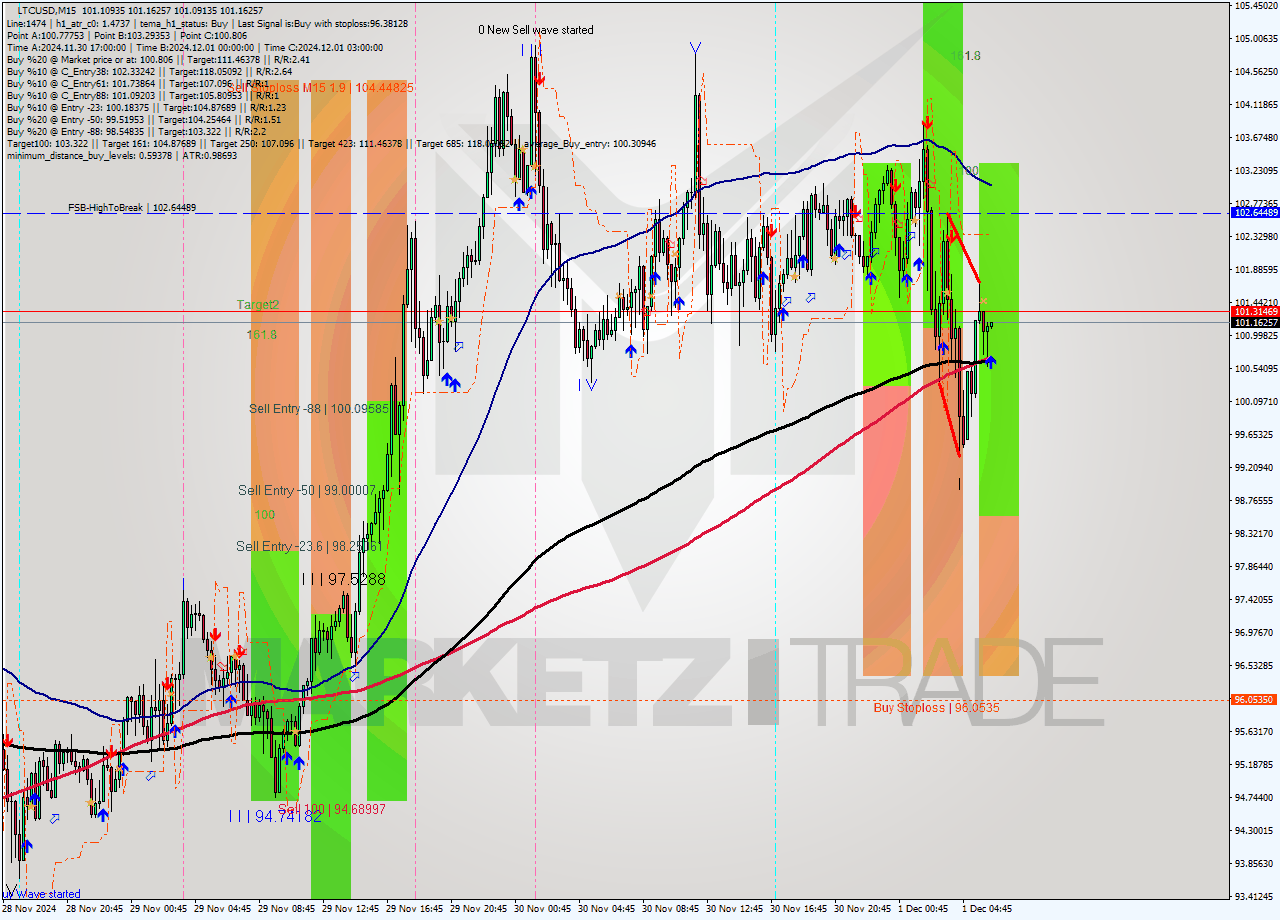Select the 96.53285 price axis value

pos(1255,665)
